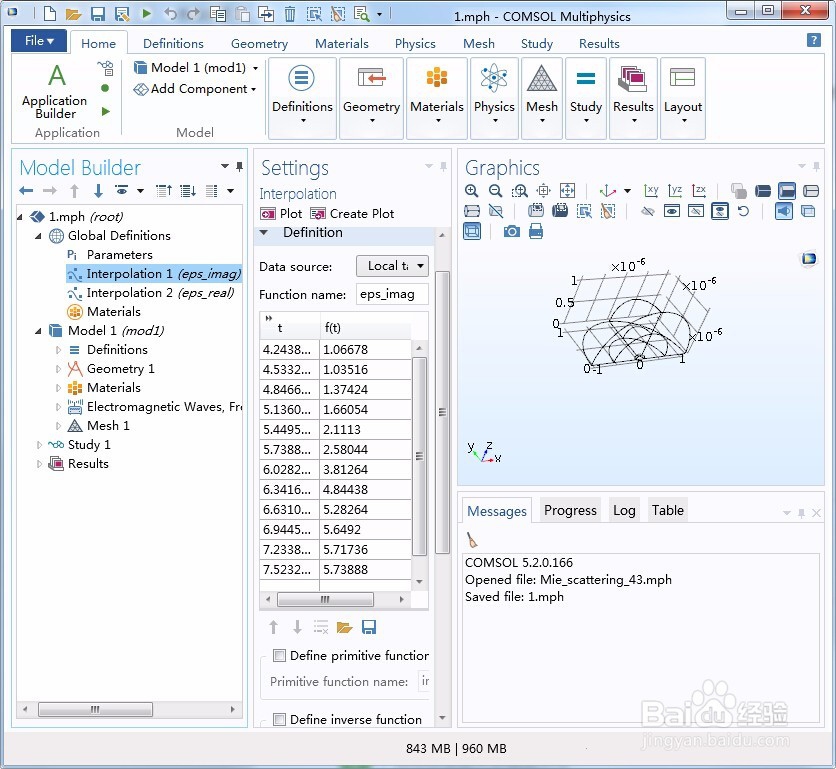Open the go to default view dropdown arrow

[x=628, y=190]
